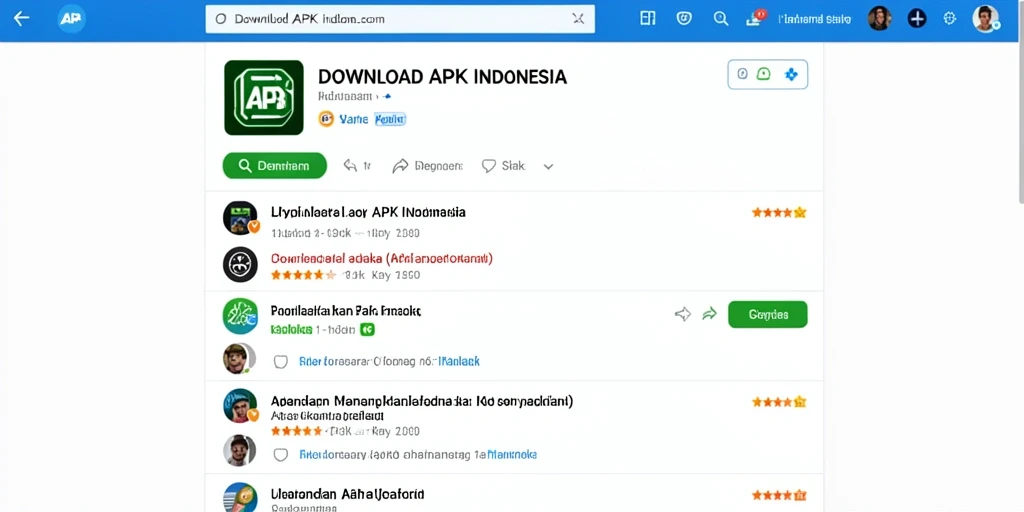The height and width of the screenshot is (512, 1024).
Task: Open the dark-haired profile avatar in header
Action: click(x=879, y=18)
